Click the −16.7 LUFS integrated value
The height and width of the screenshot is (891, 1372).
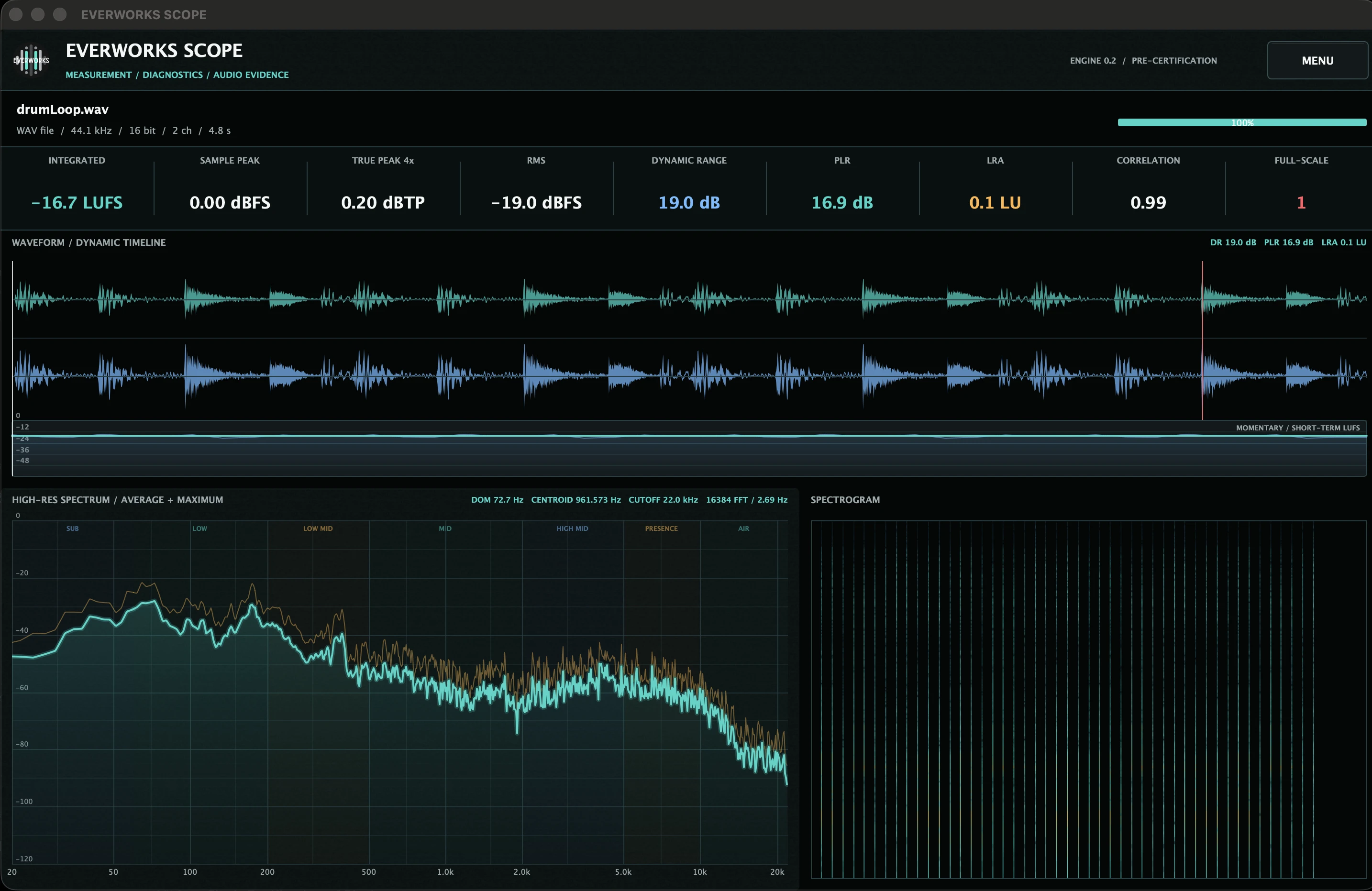[x=77, y=203]
